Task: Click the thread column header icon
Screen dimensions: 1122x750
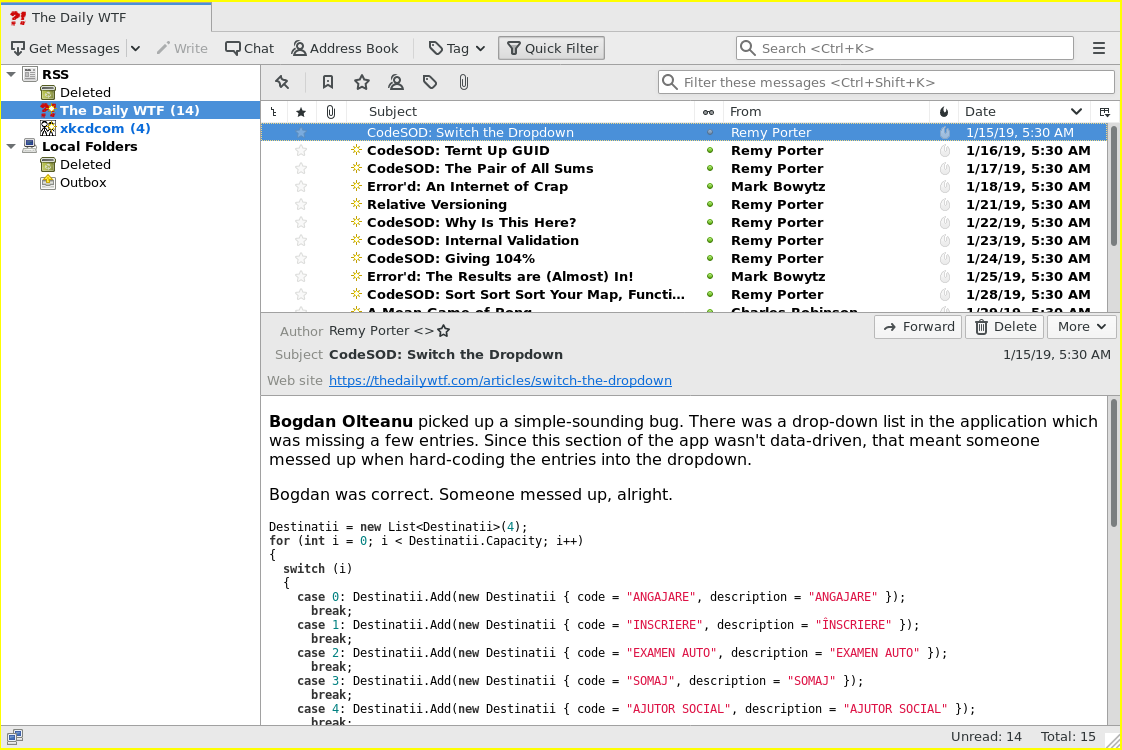Action: (273, 112)
